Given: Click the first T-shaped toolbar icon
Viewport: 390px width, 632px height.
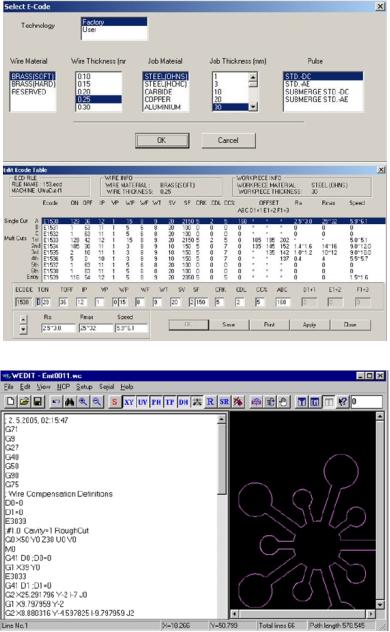Looking at the screenshot, I should pos(302,401).
